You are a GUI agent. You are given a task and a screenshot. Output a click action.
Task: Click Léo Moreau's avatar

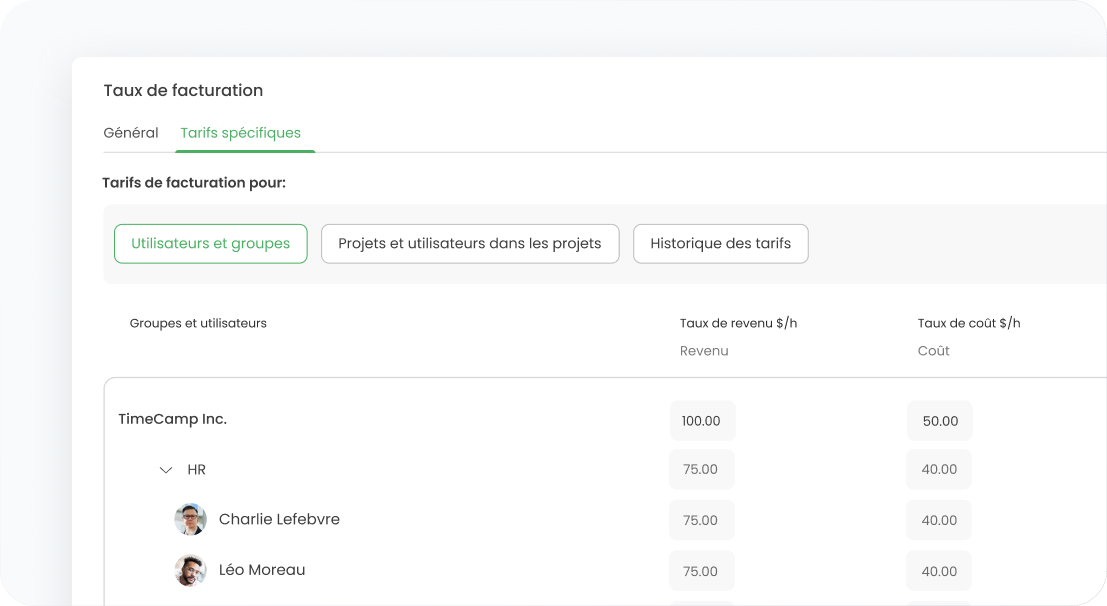click(x=191, y=571)
